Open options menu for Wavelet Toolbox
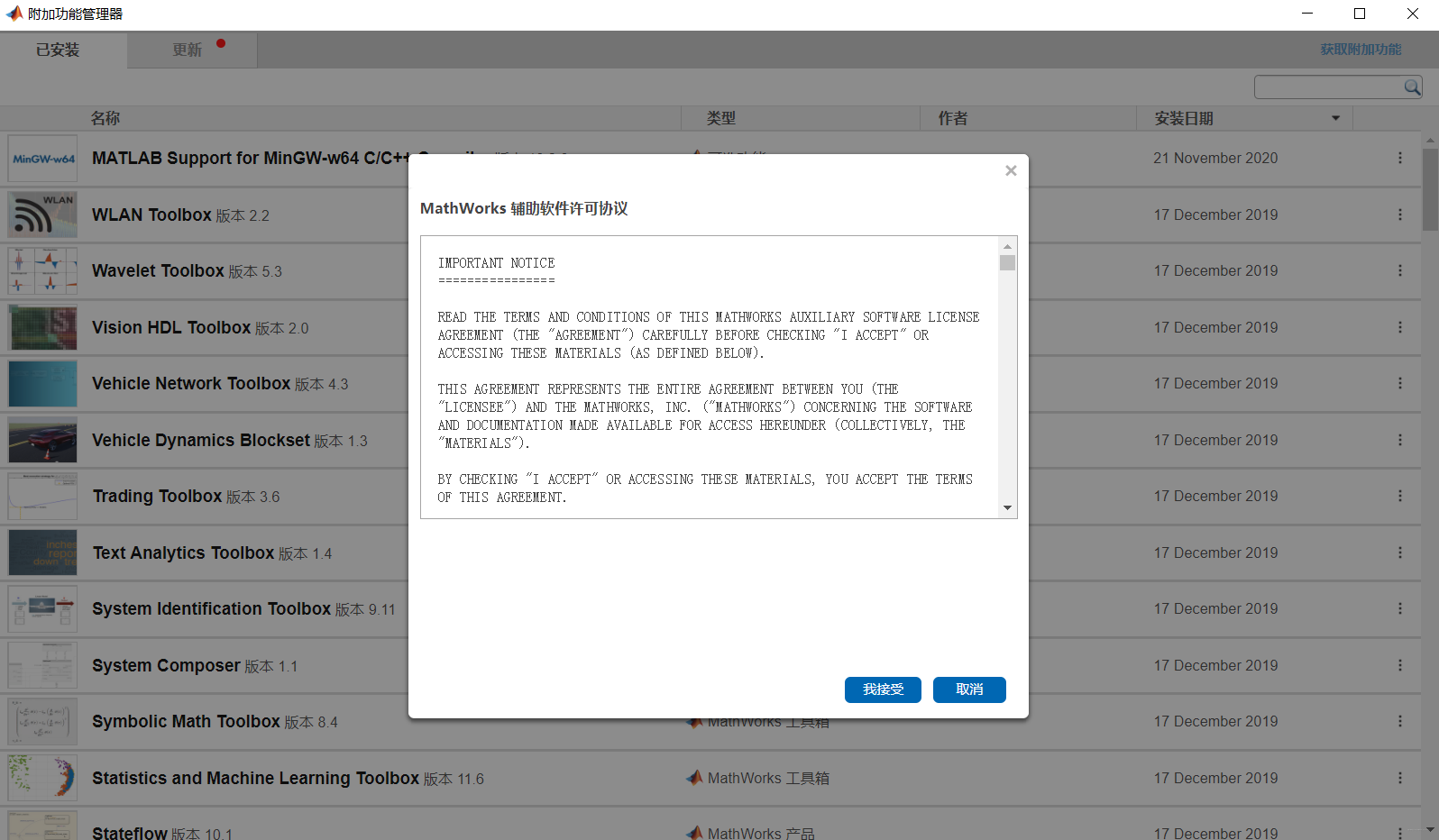The width and height of the screenshot is (1439, 840). point(1400,270)
